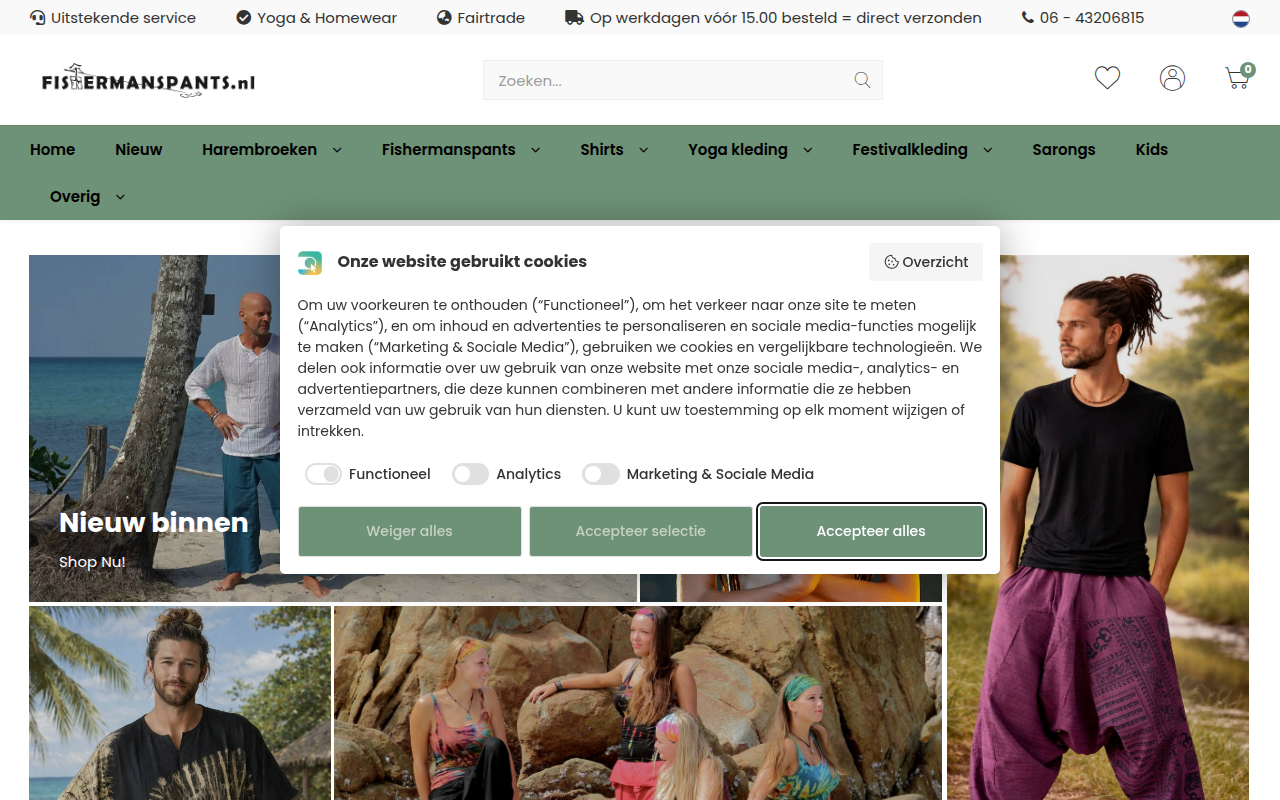
Task: Expand the Yoga kleding menu chevron
Action: click(807, 150)
